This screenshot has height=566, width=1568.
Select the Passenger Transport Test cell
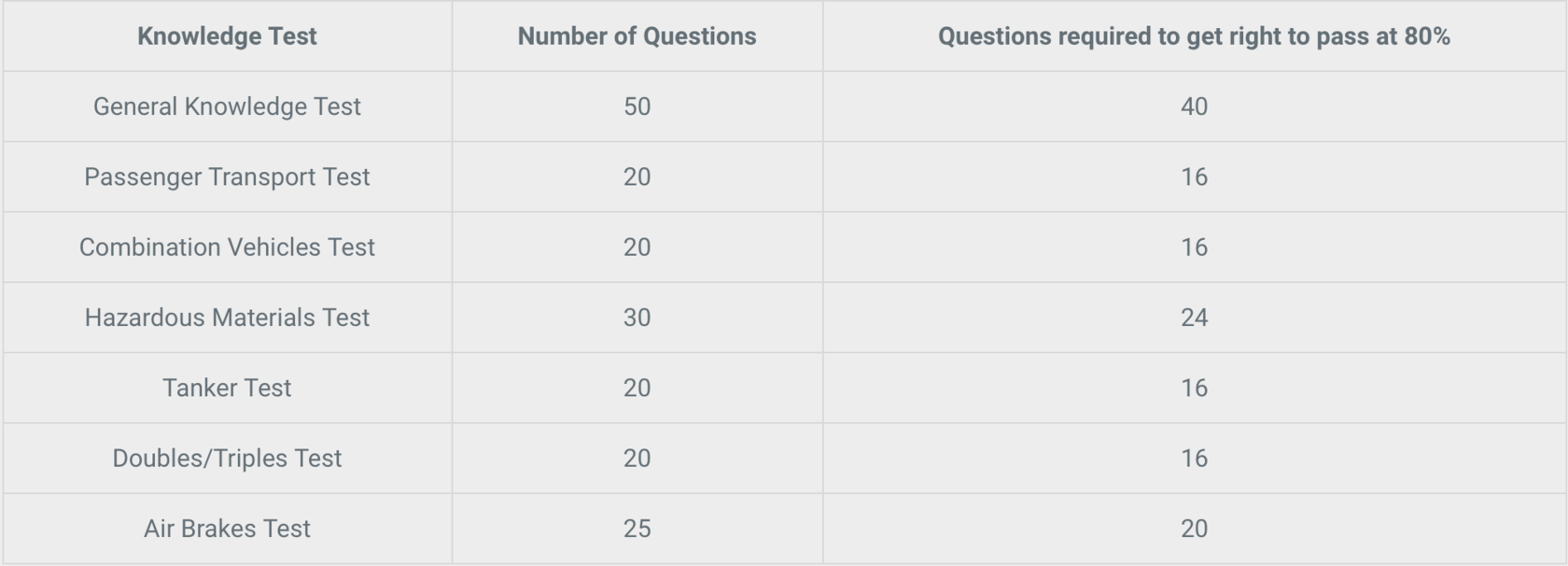click(x=227, y=177)
